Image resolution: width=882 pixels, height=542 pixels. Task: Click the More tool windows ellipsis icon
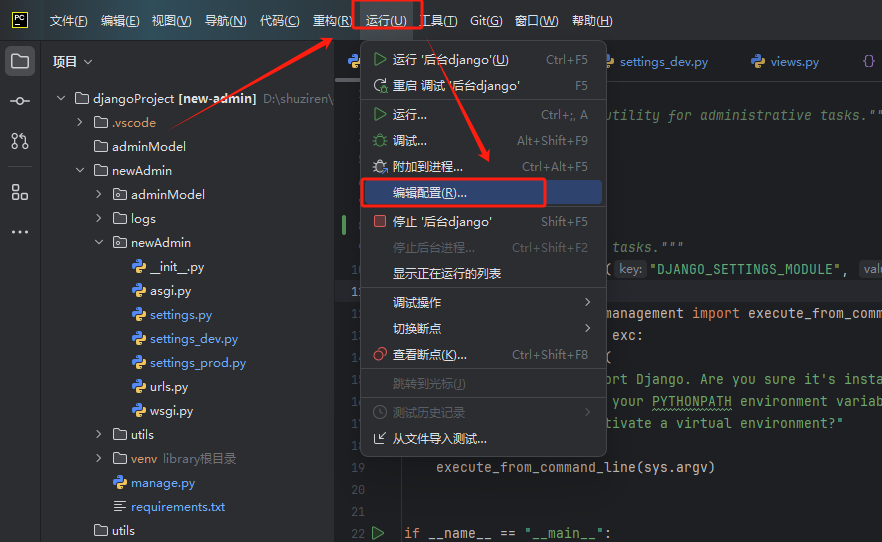tap(20, 232)
